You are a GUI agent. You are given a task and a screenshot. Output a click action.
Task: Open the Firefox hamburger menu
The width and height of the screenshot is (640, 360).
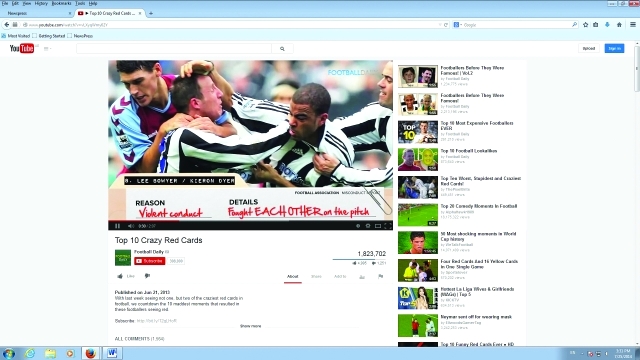coord(633,24)
